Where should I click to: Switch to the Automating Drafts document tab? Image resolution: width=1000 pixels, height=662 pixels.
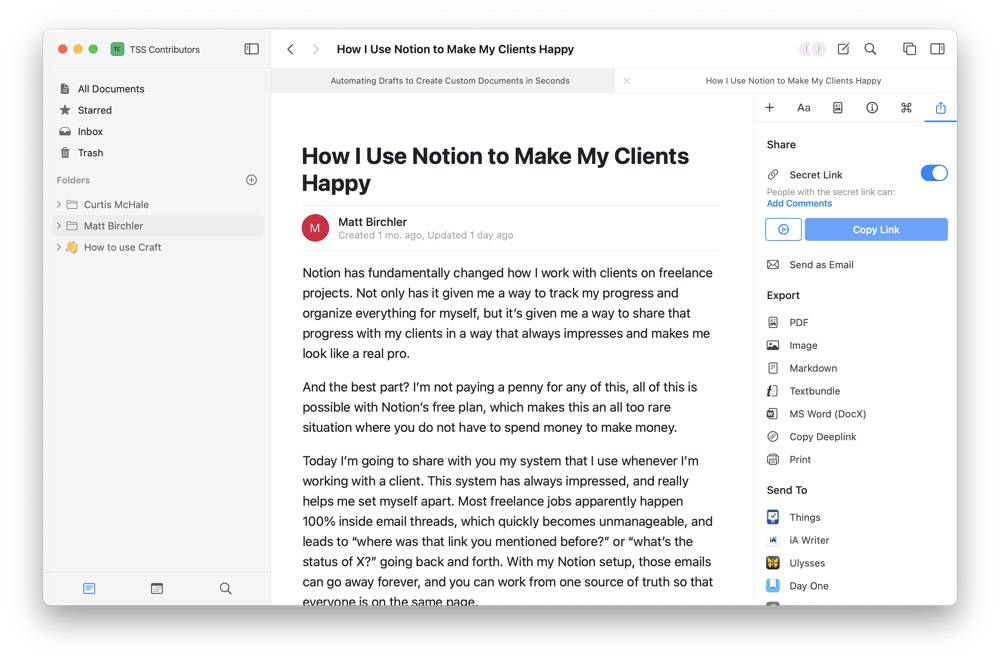pos(443,81)
